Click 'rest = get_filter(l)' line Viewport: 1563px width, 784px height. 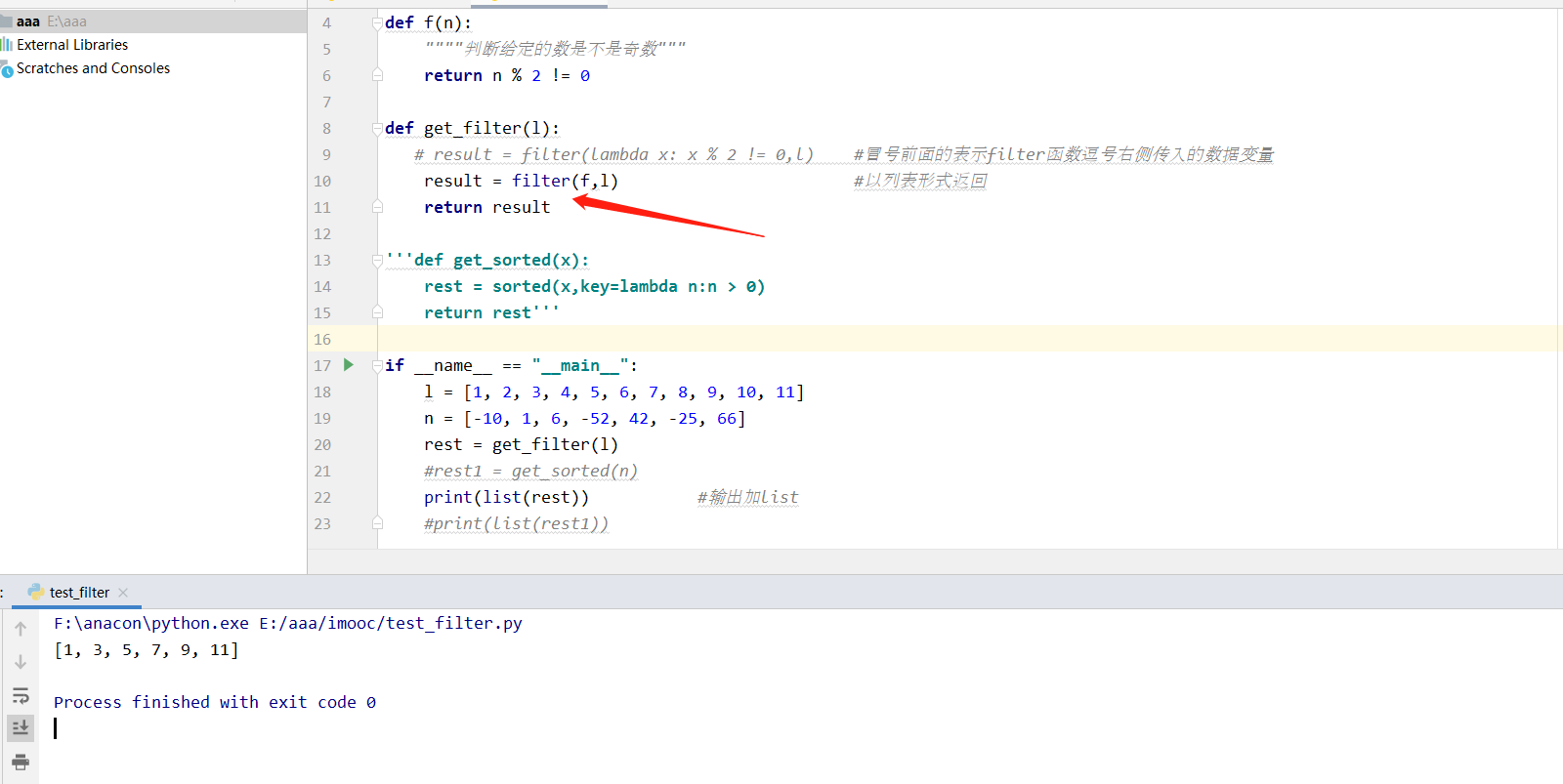[x=521, y=444]
